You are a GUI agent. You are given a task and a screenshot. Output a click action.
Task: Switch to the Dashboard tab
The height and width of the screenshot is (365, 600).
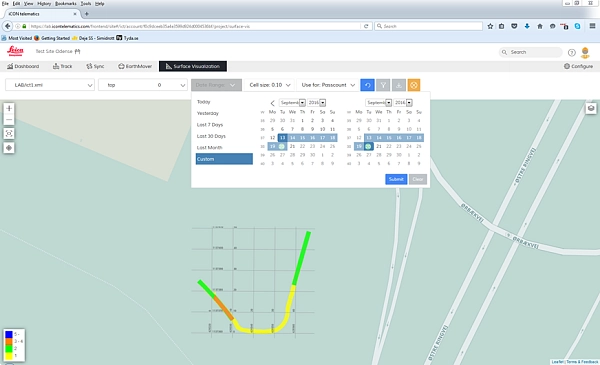pyautogui.click(x=23, y=66)
